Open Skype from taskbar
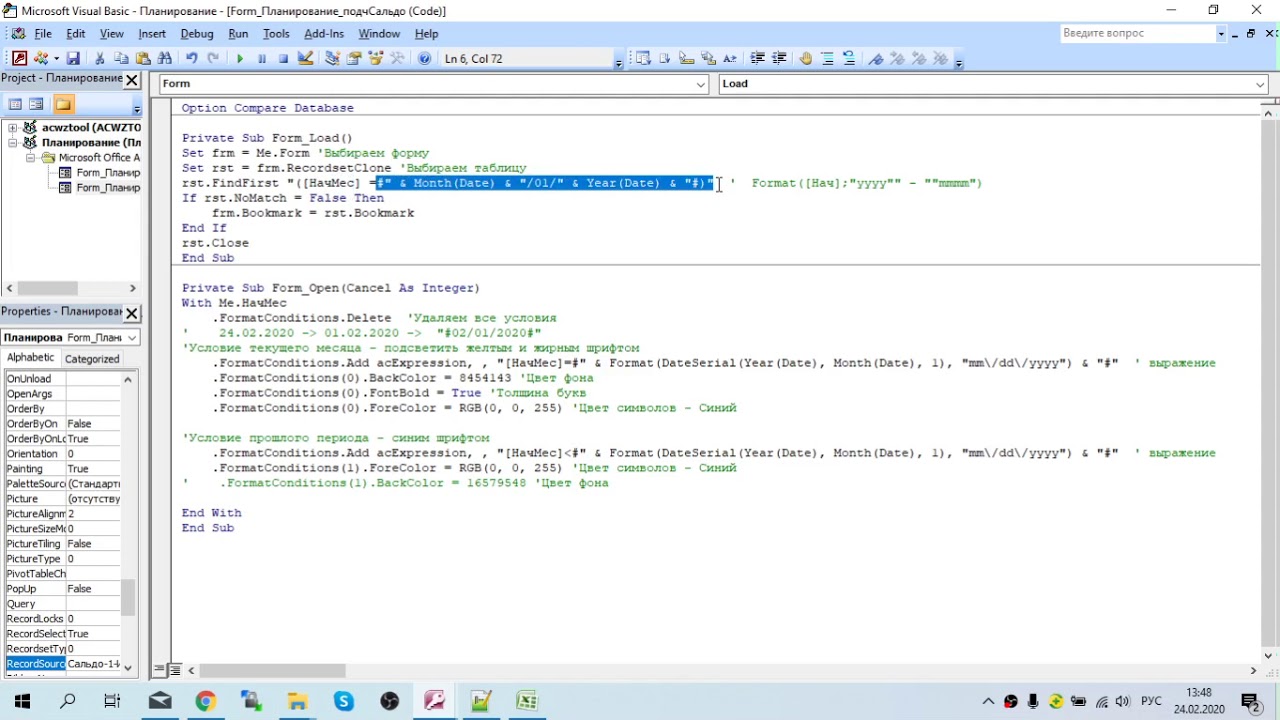Image resolution: width=1280 pixels, height=720 pixels. click(344, 701)
